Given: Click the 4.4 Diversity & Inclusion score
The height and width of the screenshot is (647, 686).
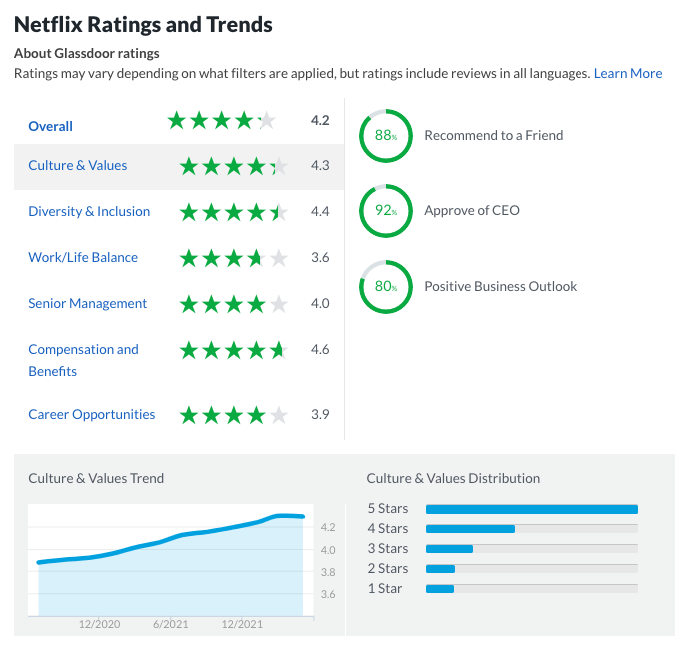Looking at the screenshot, I should click(x=320, y=211).
